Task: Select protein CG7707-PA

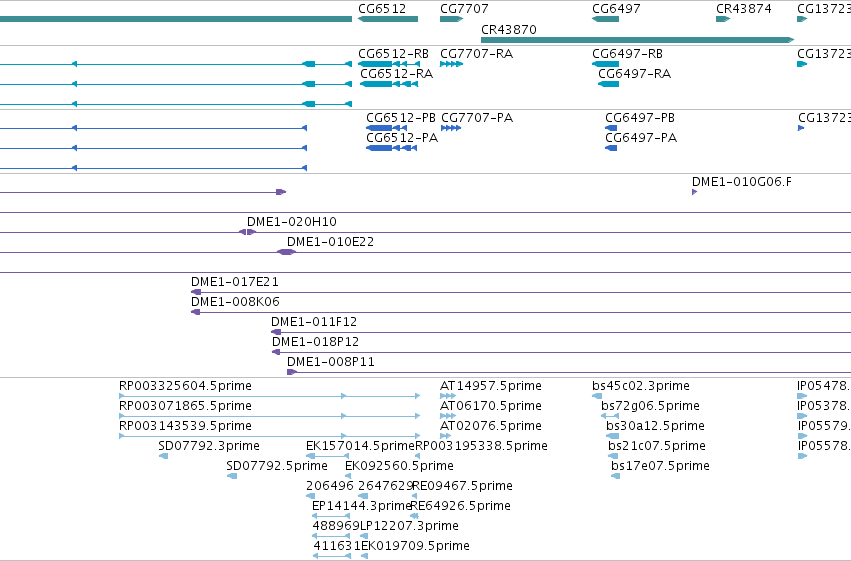Action: (x=451, y=128)
